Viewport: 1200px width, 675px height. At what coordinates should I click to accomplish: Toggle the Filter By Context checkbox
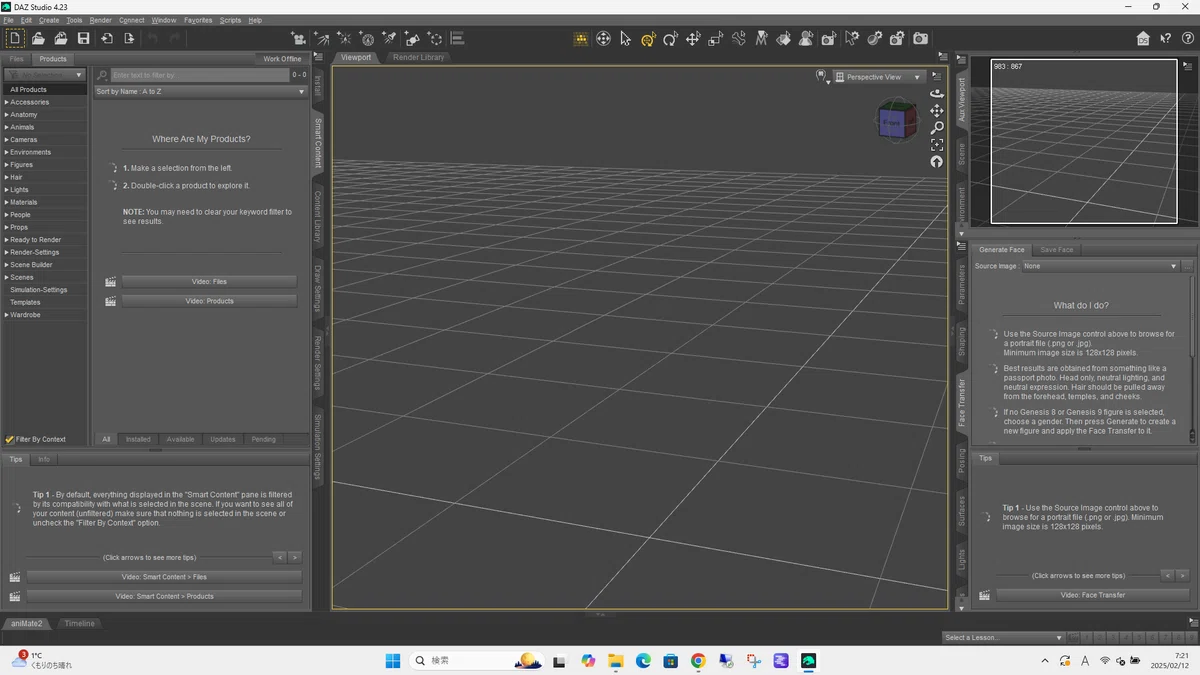tap(10, 439)
